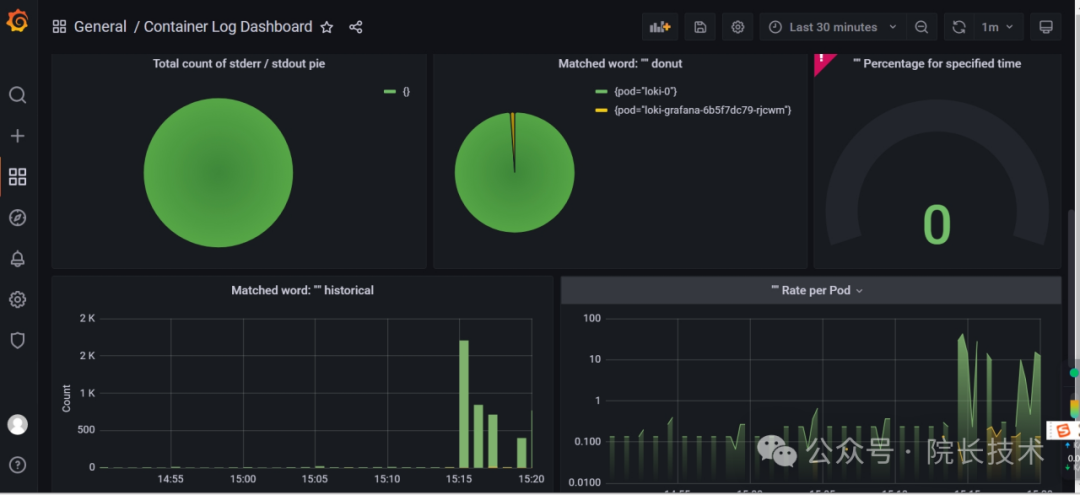Open dashboard settings gear in top bar

pyautogui.click(x=738, y=27)
